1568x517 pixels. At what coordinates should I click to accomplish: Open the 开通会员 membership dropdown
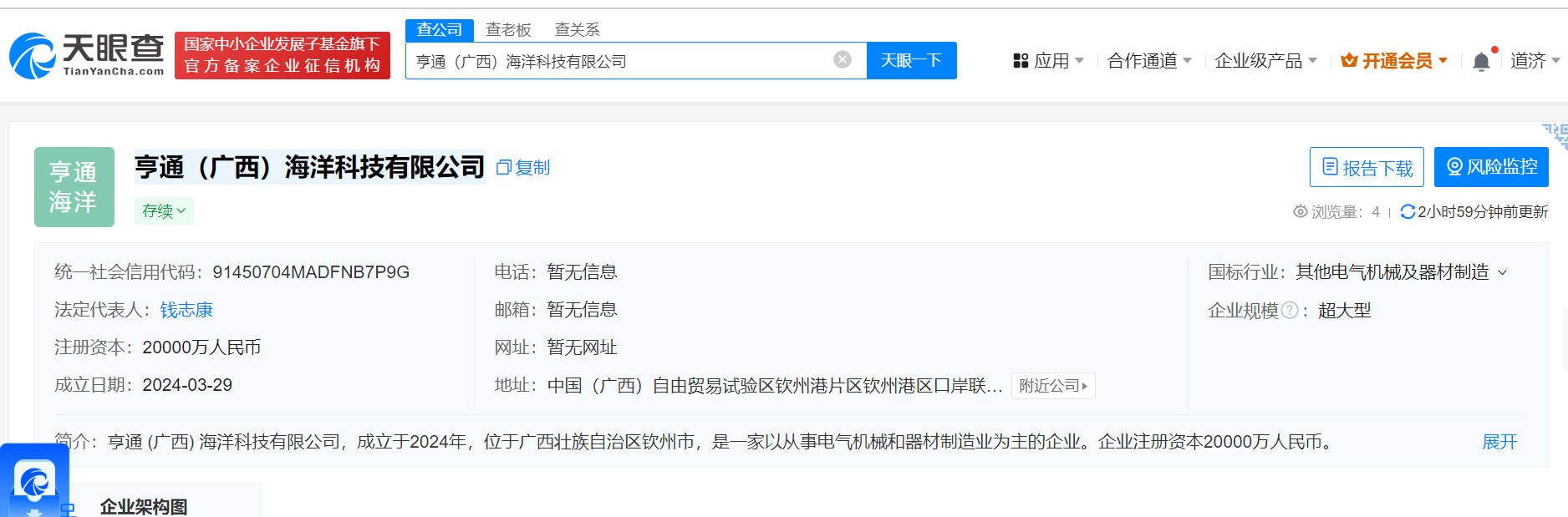1393,61
